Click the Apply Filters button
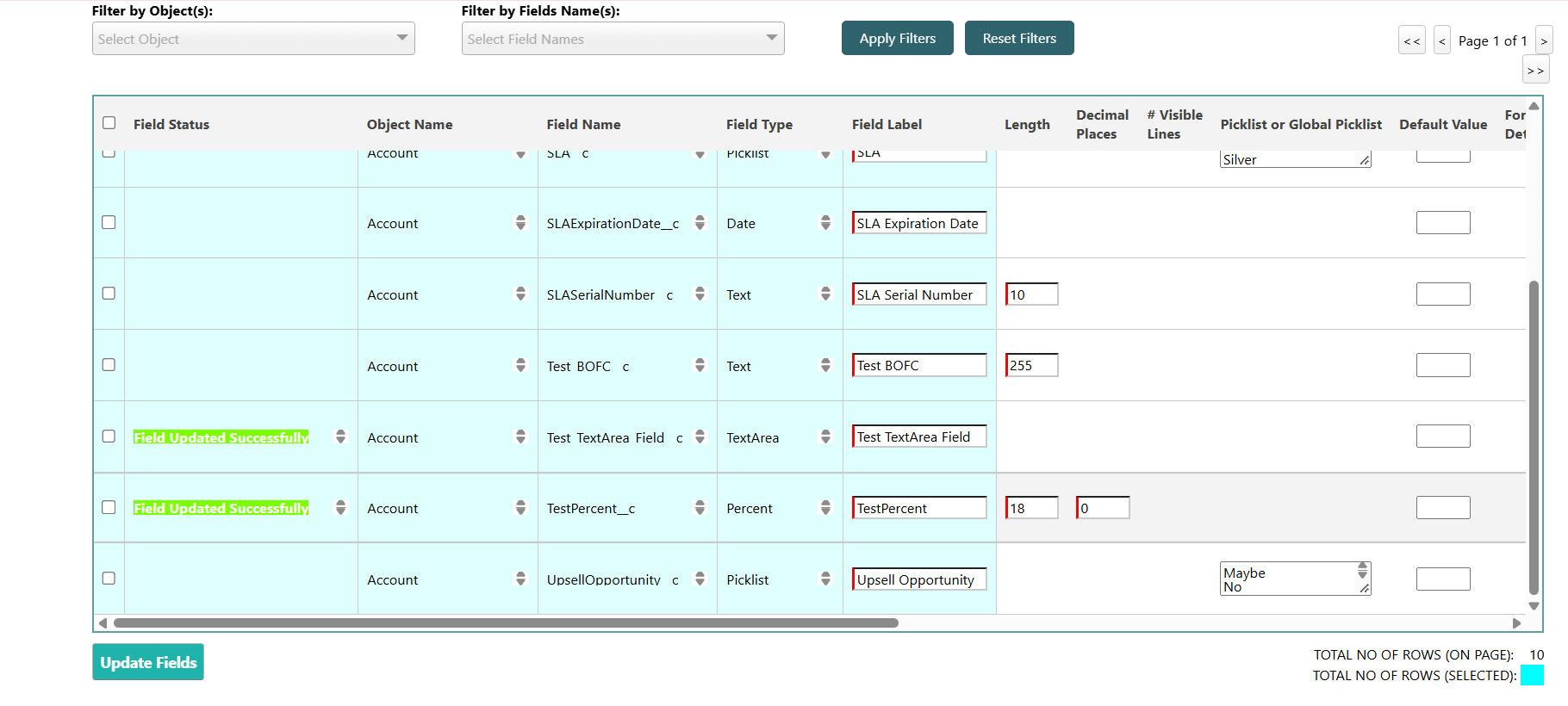 [x=898, y=38]
